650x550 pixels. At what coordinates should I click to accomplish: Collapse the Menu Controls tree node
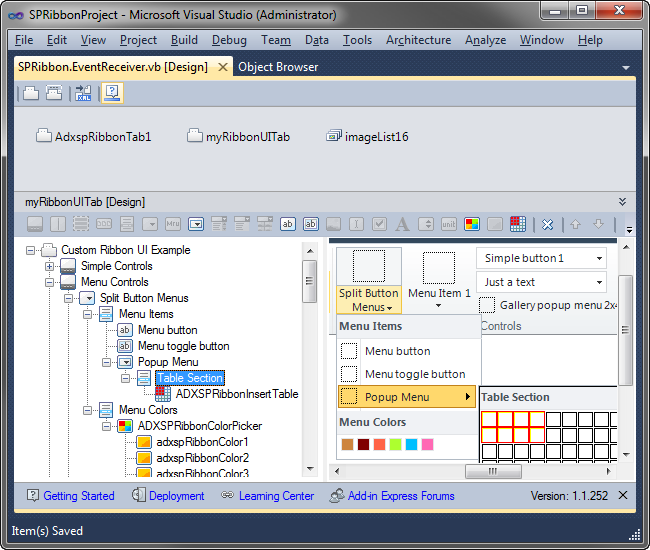49,283
